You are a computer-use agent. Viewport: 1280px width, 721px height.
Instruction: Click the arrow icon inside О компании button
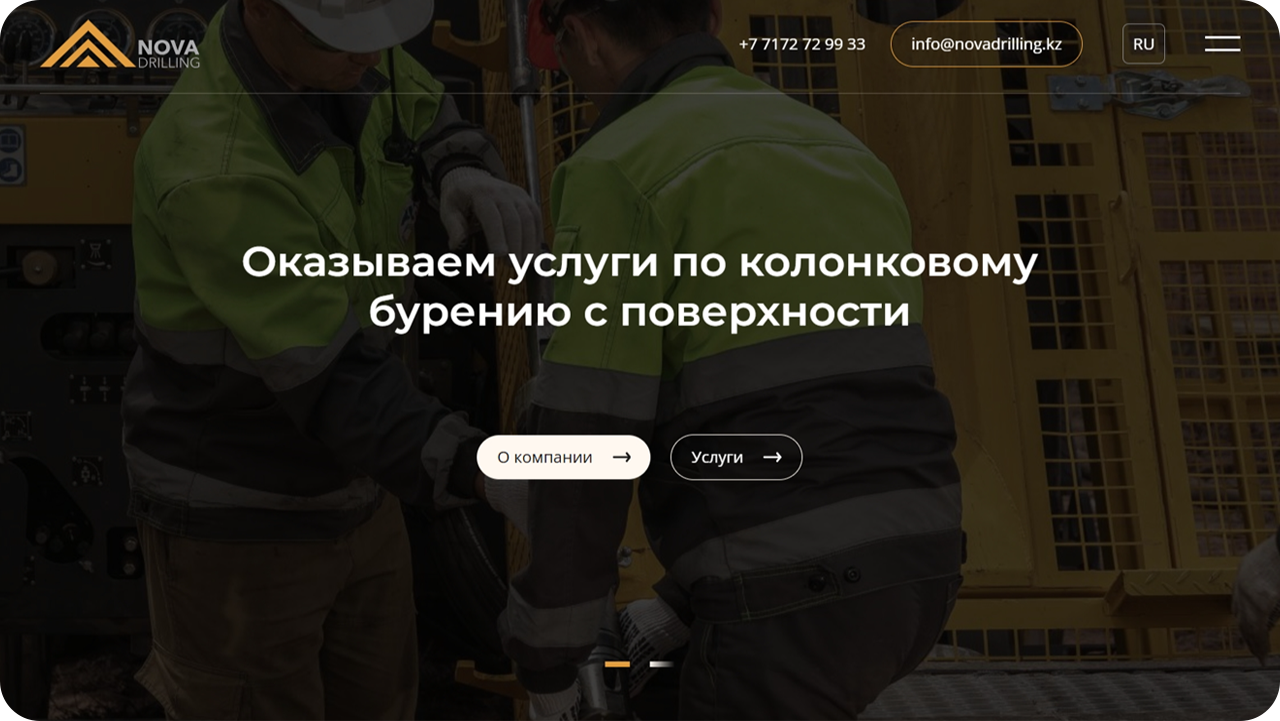coord(622,457)
